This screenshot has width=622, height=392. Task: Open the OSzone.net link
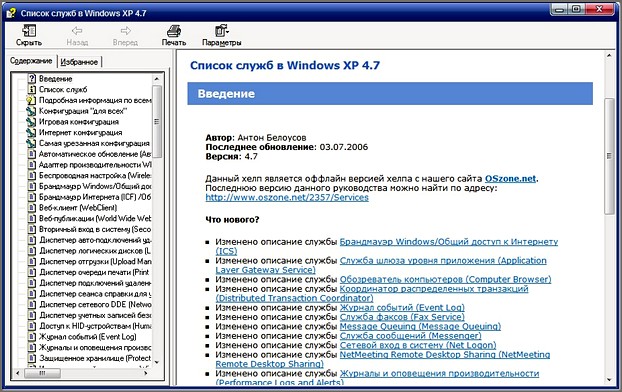pos(510,179)
